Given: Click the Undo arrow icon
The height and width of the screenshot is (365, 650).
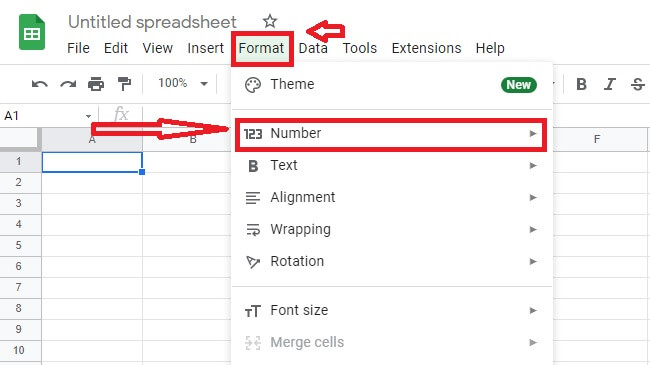Looking at the screenshot, I should click(40, 84).
